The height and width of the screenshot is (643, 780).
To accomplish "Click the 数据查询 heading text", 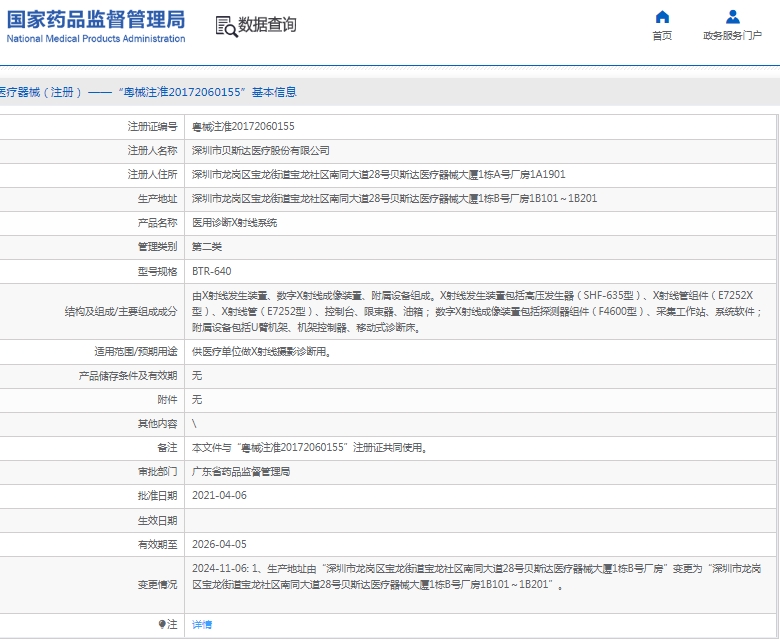I will click(267, 24).
